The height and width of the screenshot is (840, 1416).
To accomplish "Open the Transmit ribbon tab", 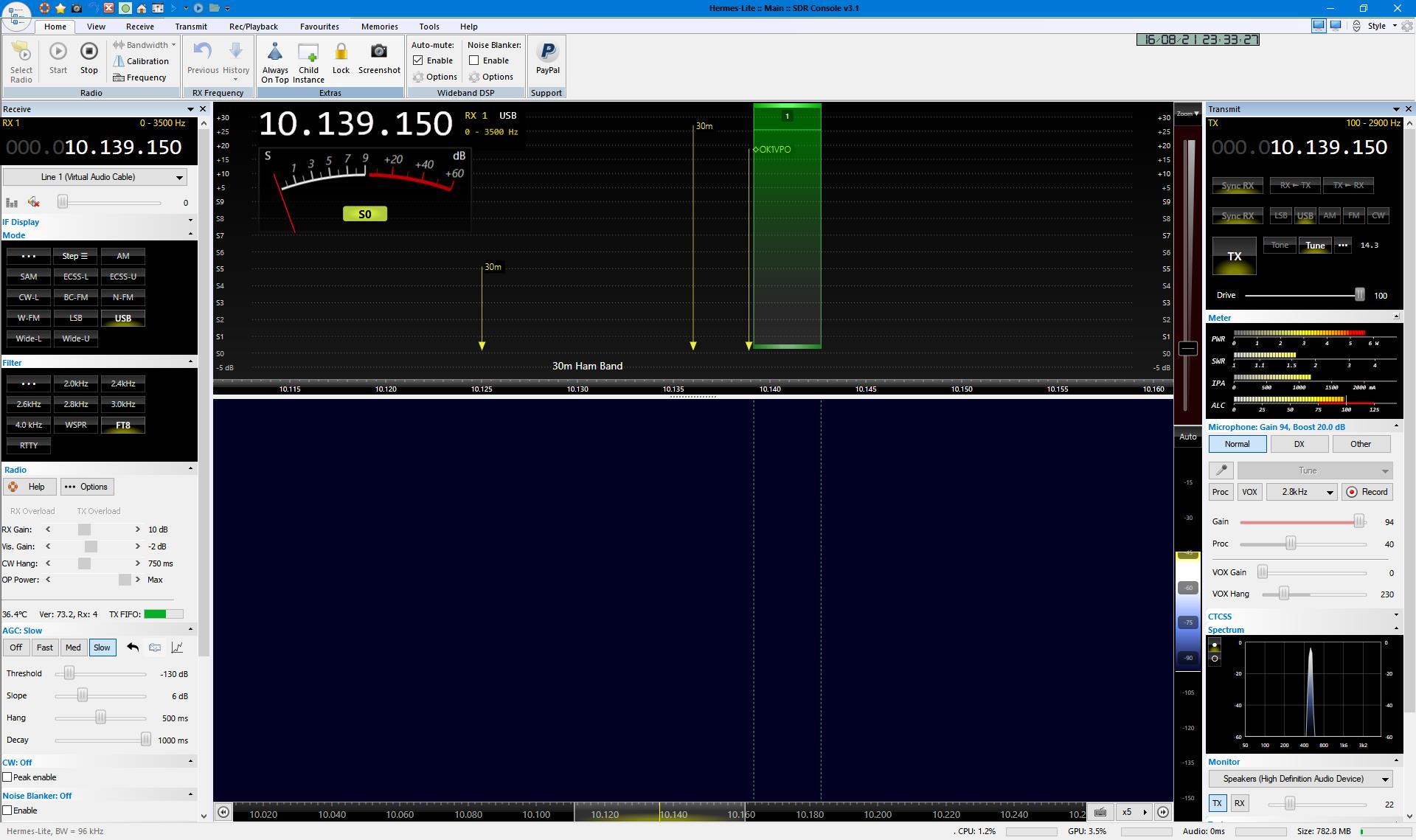I will 191,27.
